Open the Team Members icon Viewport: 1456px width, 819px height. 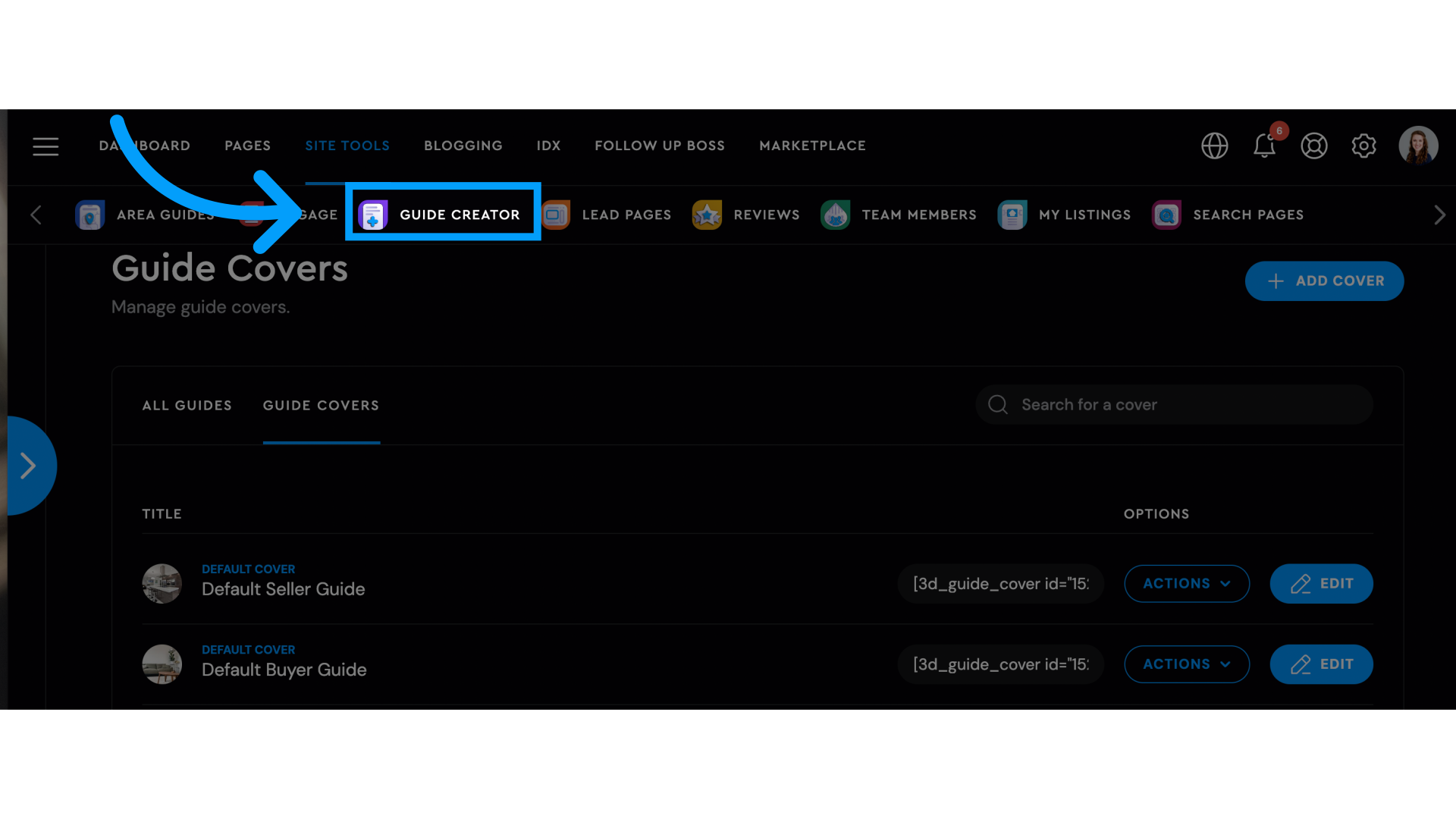[835, 214]
